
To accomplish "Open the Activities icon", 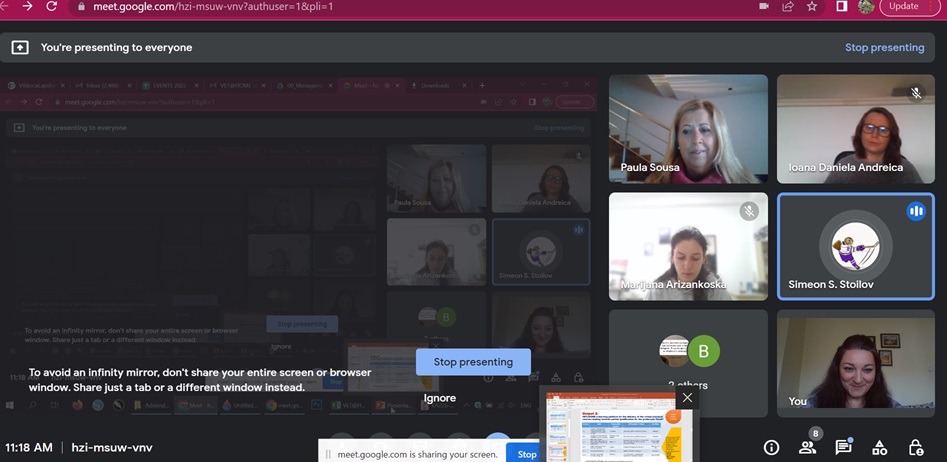I will (x=879, y=448).
